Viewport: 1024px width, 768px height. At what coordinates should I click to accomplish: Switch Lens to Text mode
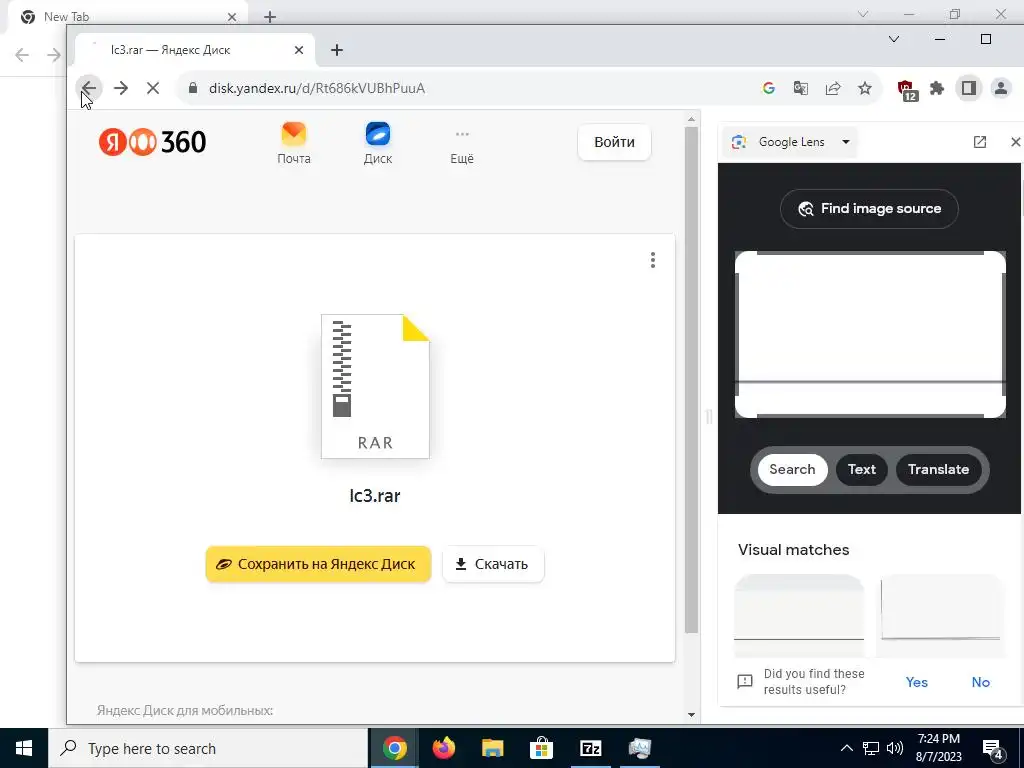tap(861, 470)
